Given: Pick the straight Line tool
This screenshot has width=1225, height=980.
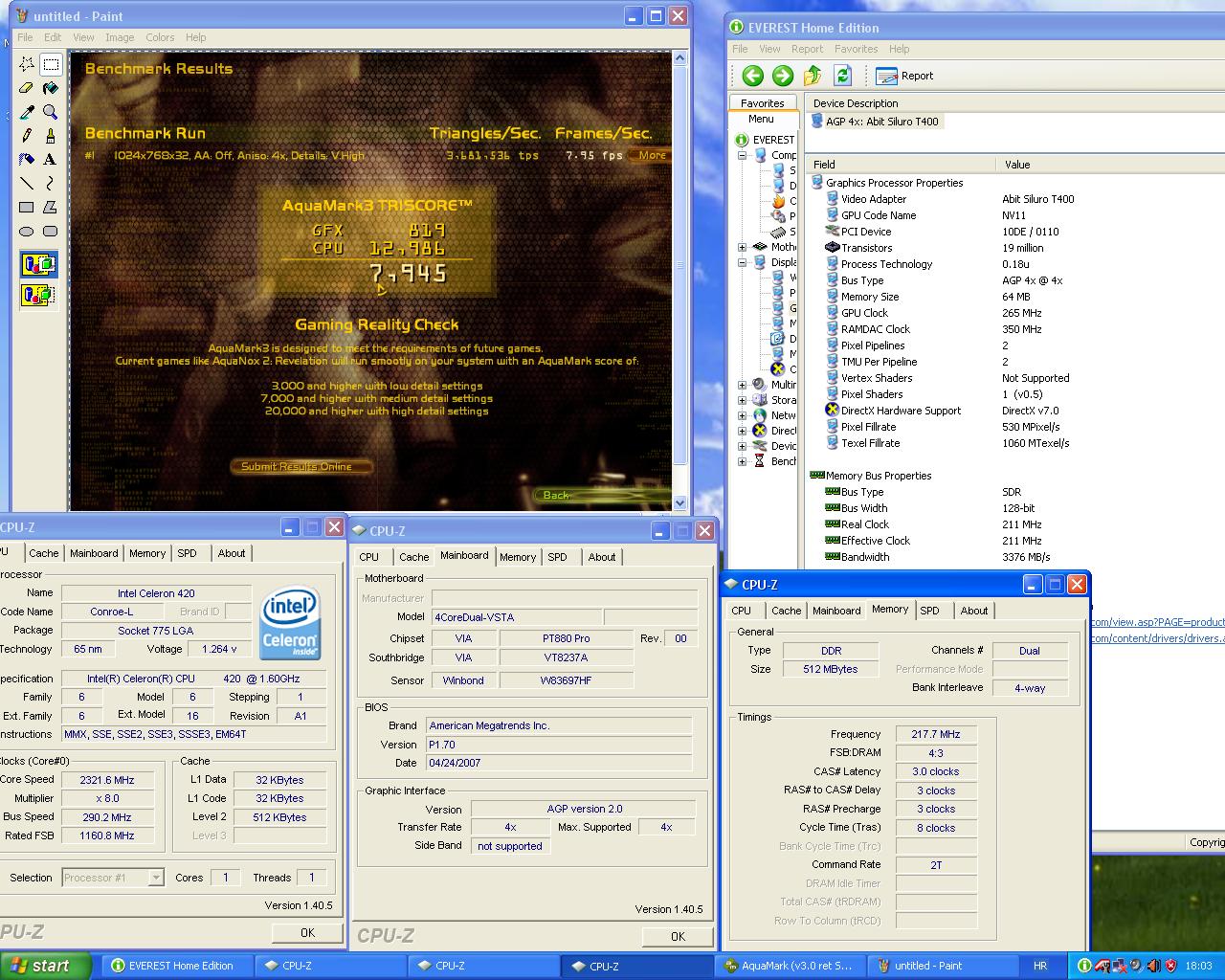Looking at the screenshot, I should coord(27,183).
